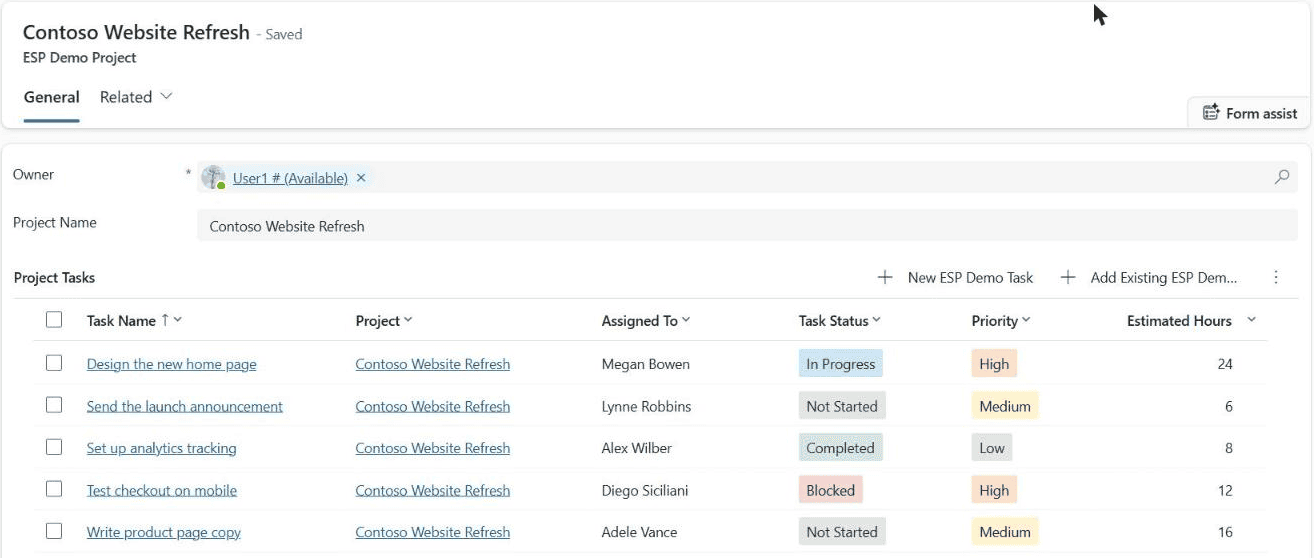
Task: Click the Blocked status badge
Action: [x=831, y=490]
